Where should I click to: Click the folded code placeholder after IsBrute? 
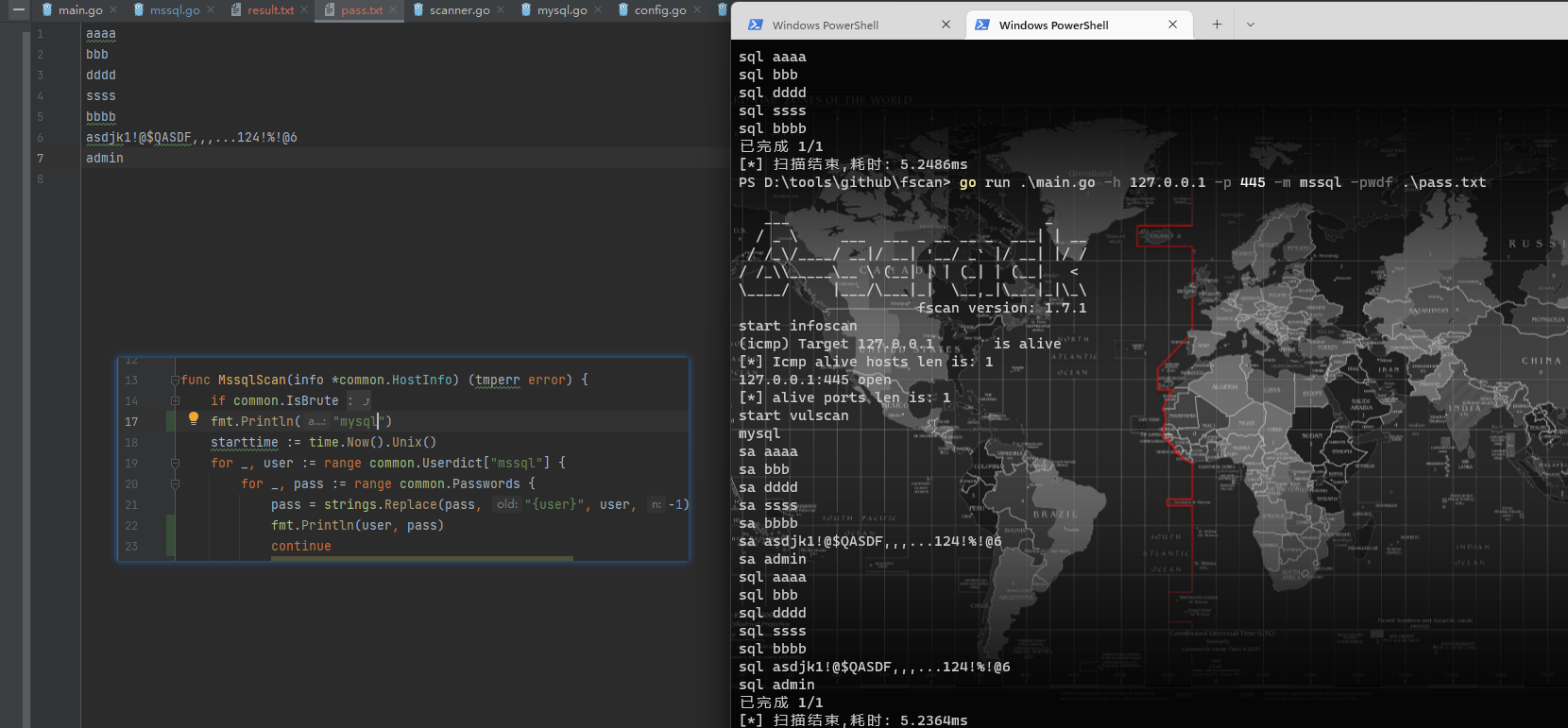[x=359, y=401]
